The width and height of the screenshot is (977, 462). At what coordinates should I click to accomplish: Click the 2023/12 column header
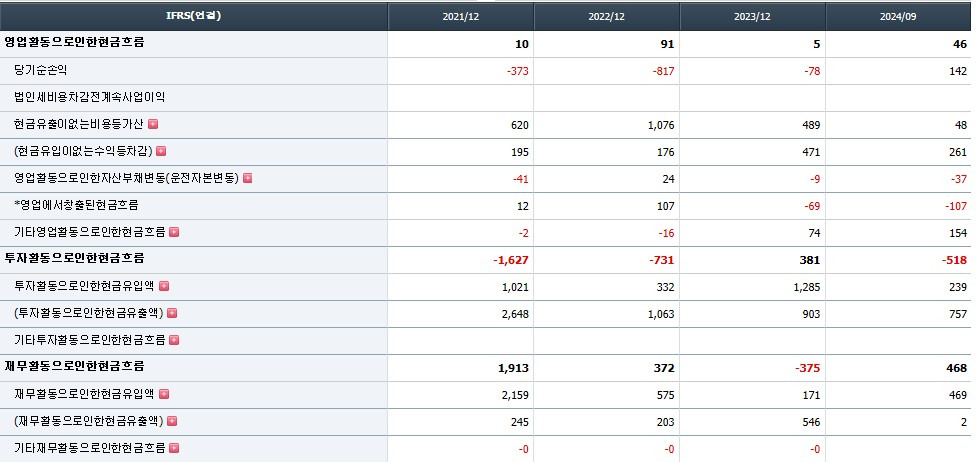click(x=752, y=16)
